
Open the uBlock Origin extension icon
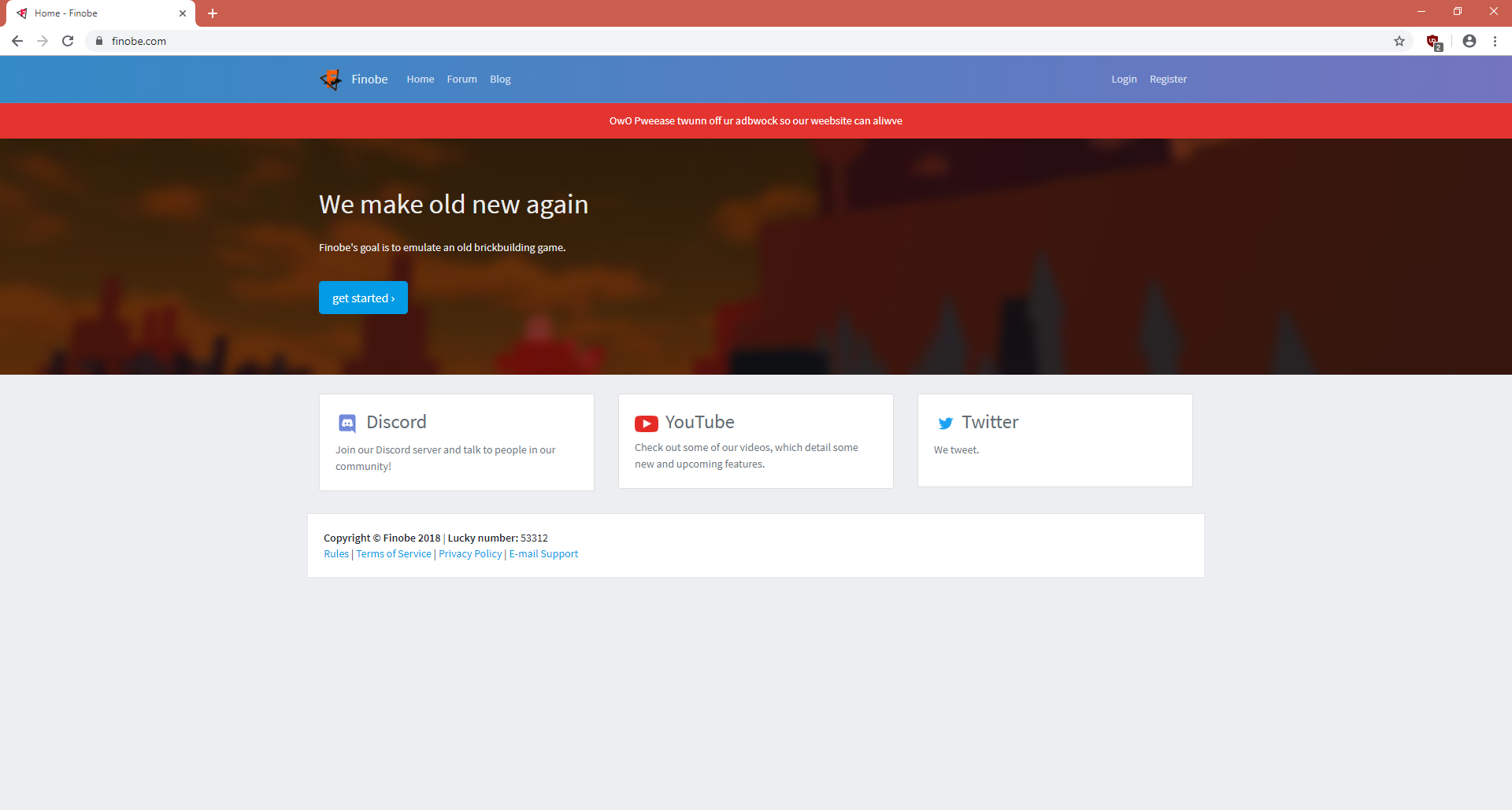[x=1433, y=41]
